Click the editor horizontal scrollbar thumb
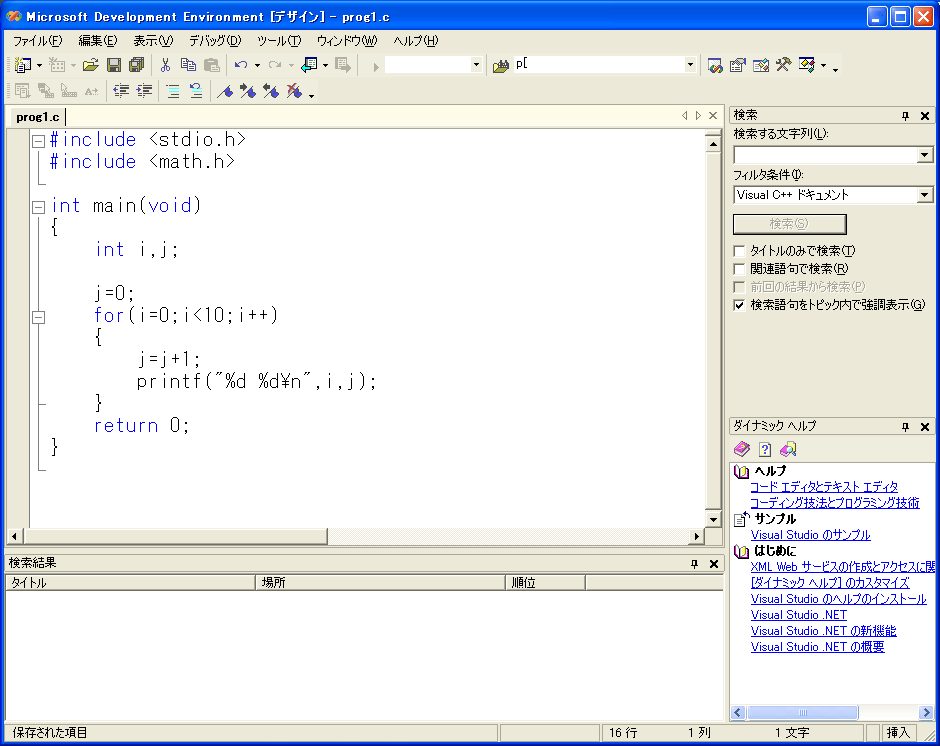The height and width of the screenshot is (746, 940). [x=176, y=536]
